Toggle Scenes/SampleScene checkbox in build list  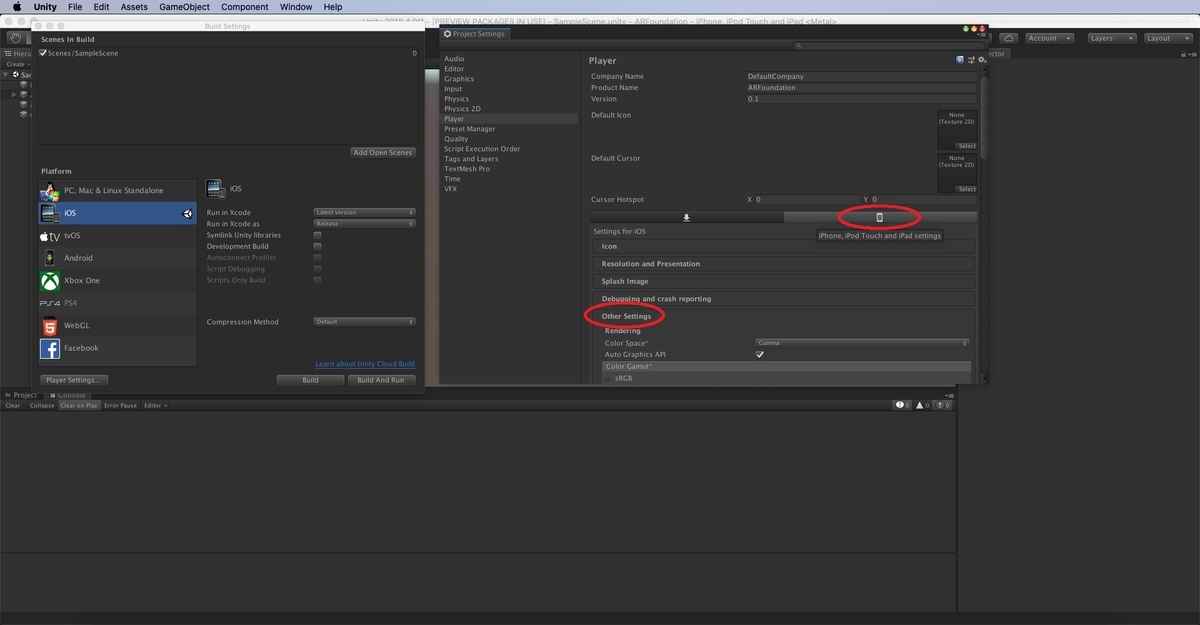43,53
